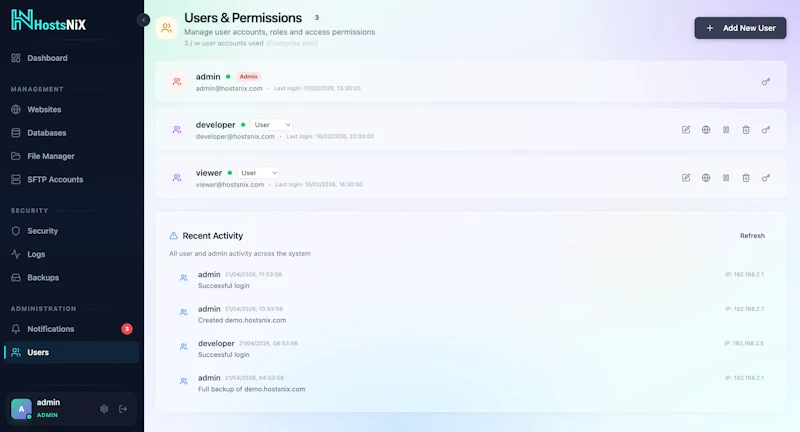
Task: Click the user count badge beside title
Action: point(316,18)
